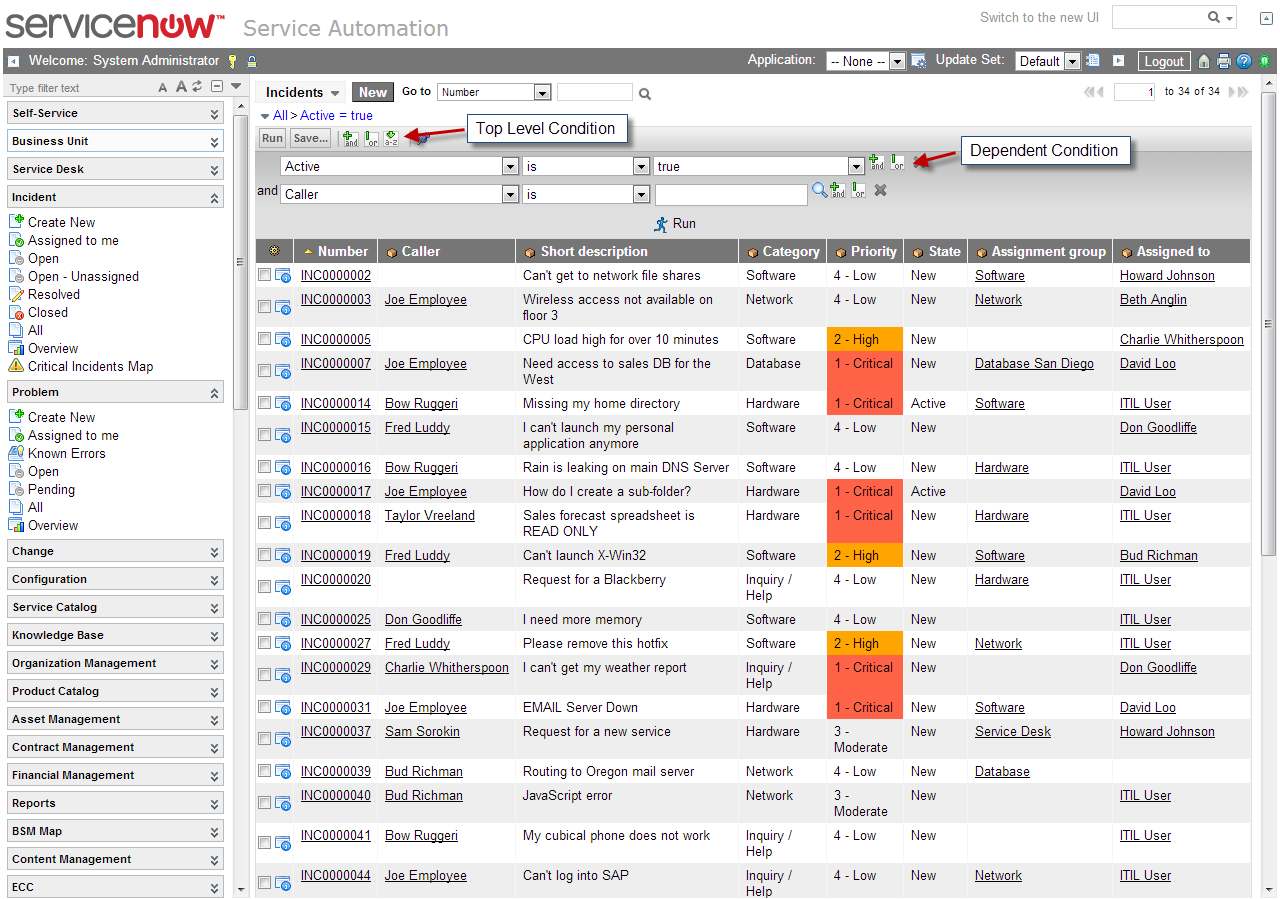Open help via the question mark icon
1280x899 pixels.
click(x=1243, y=61)
